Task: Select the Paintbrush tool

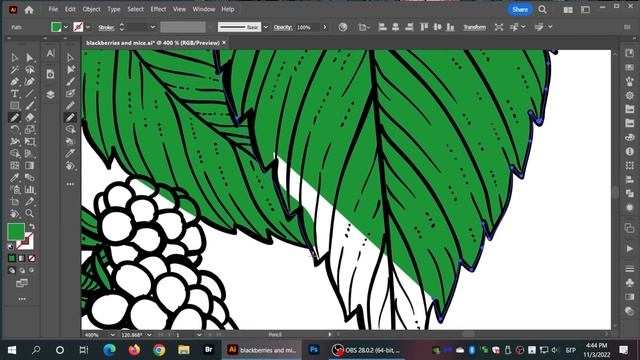Action: (29, 106)
